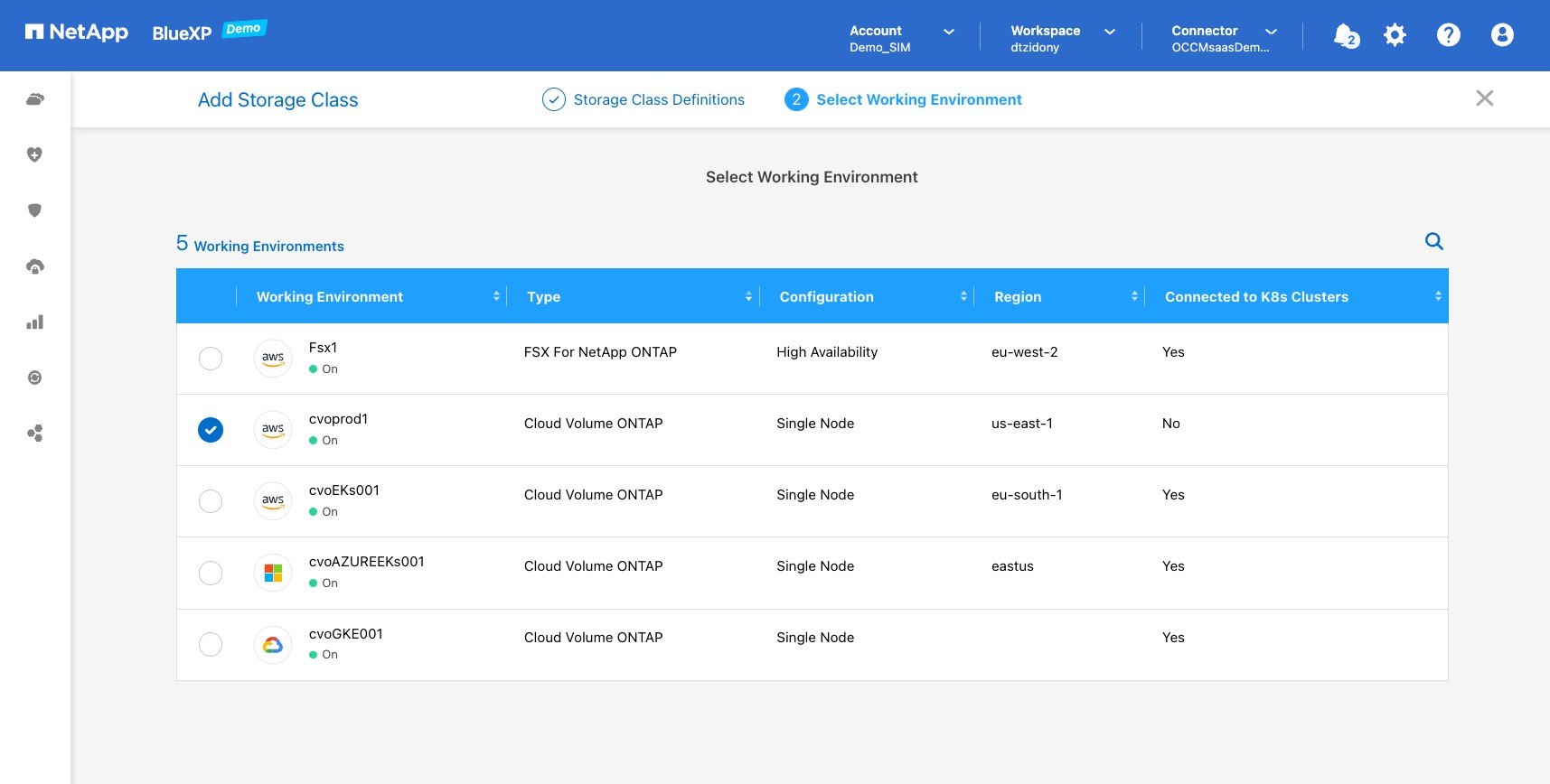The height and width of the screenshot is (784, 1550).
Task: Open the bar chart sidebar icon
Action: [35, 322]
